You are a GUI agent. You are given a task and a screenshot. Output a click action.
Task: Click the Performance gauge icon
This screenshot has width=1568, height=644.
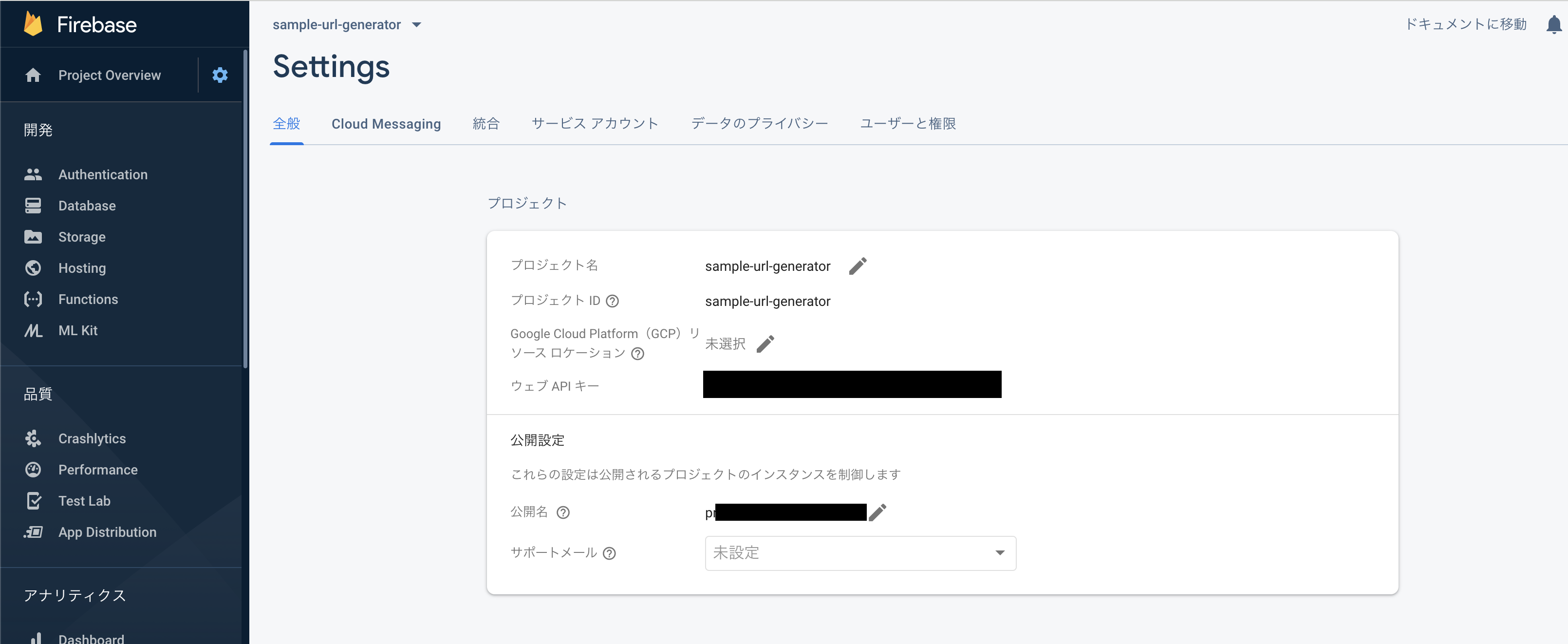tap(33, 469)
